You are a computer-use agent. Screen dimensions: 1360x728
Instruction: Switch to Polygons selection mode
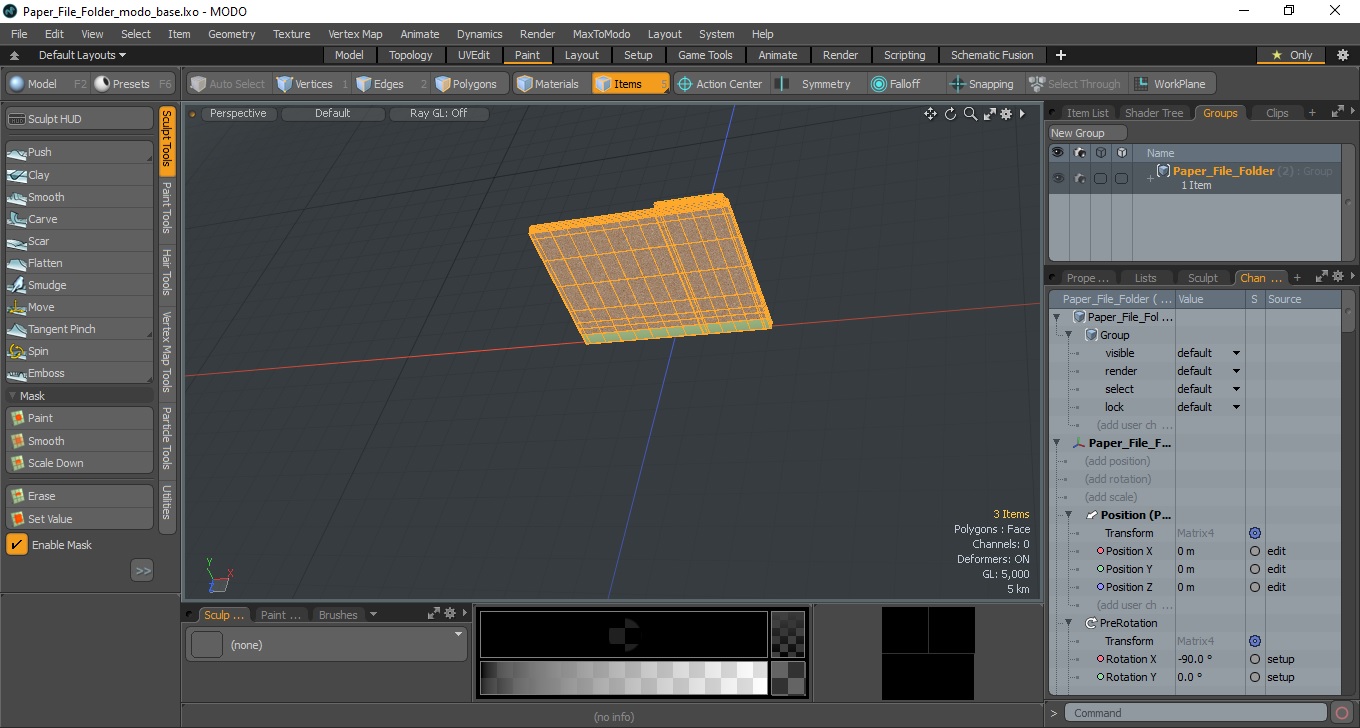(x=470, y=84)
